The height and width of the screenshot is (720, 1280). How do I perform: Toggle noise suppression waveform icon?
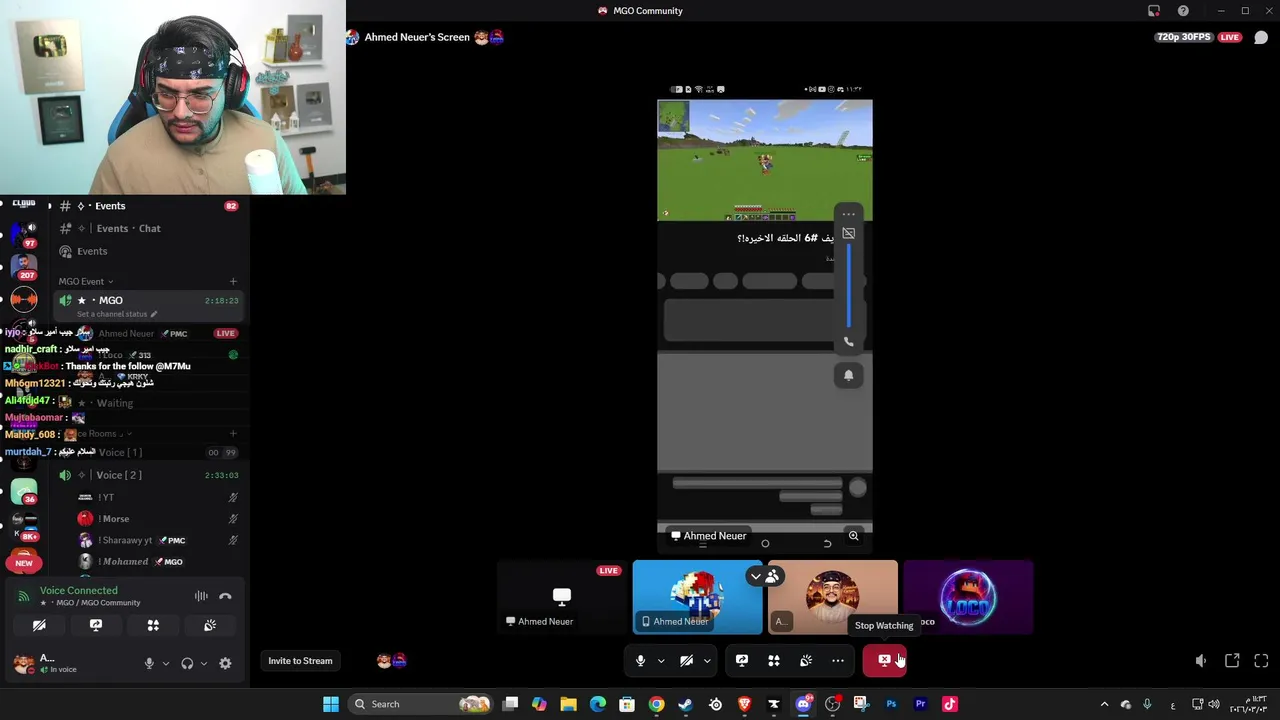201,596
